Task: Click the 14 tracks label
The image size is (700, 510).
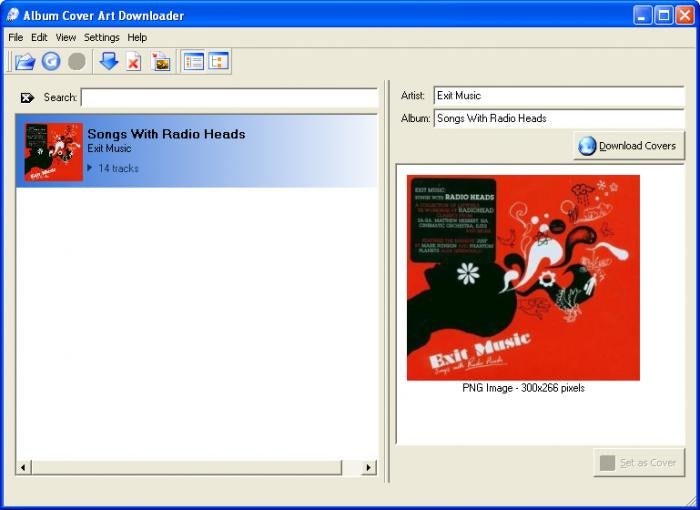Action: [118, 168]
